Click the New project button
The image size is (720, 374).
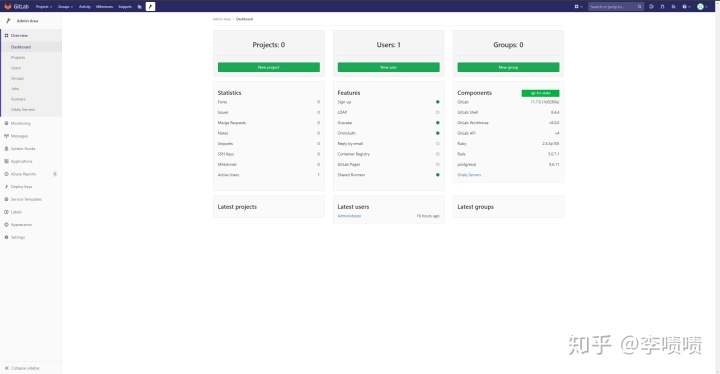[x=269, y=67]
